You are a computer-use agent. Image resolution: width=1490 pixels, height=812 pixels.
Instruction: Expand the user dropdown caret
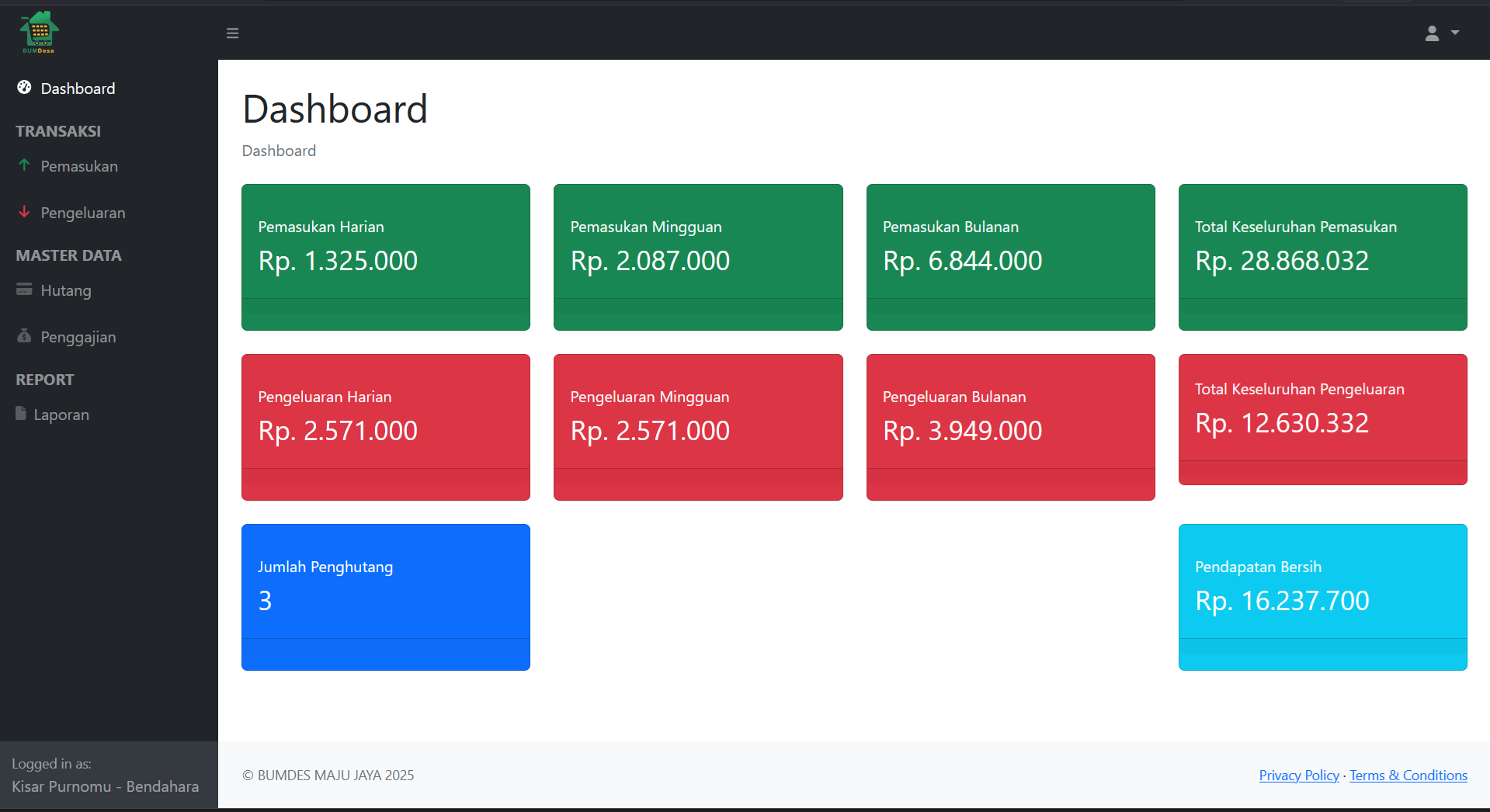coord(1455,33)
